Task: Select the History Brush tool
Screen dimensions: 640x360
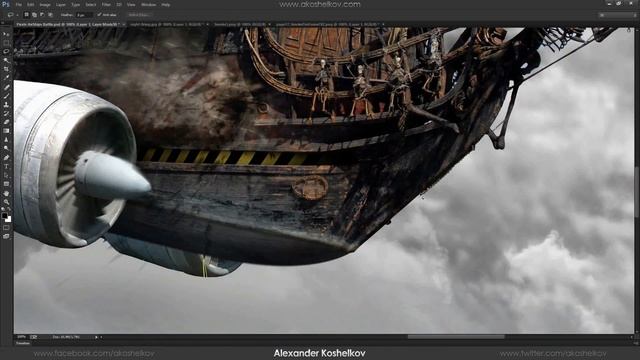Action: point(6,113)
